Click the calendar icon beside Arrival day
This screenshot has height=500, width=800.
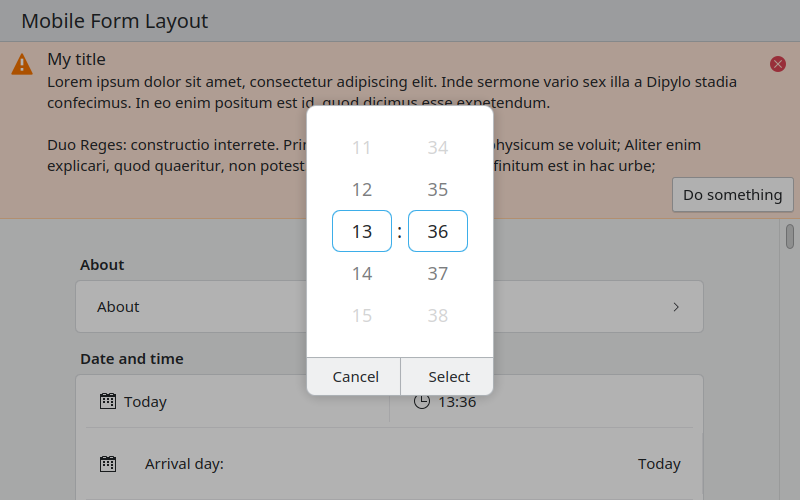[x=108, y=464]
